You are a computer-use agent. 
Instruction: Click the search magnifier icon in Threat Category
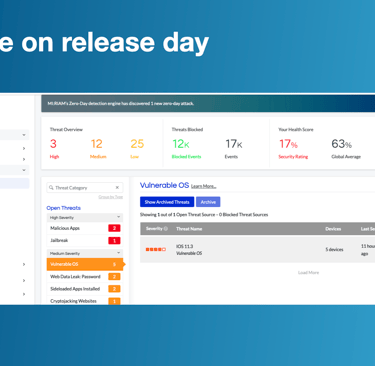[51, 188]
